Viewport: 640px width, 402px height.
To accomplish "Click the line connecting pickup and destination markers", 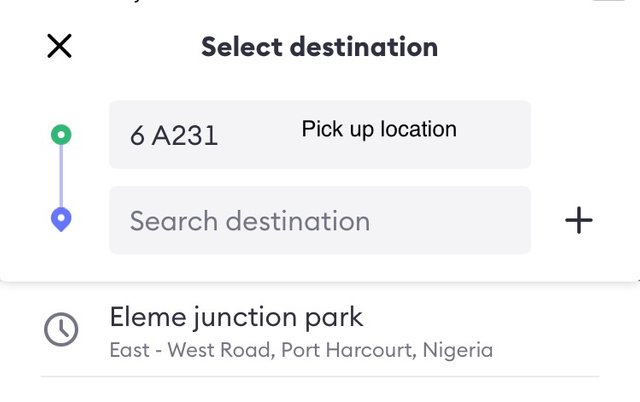I will pyautogui.click(x=61, y=176).
